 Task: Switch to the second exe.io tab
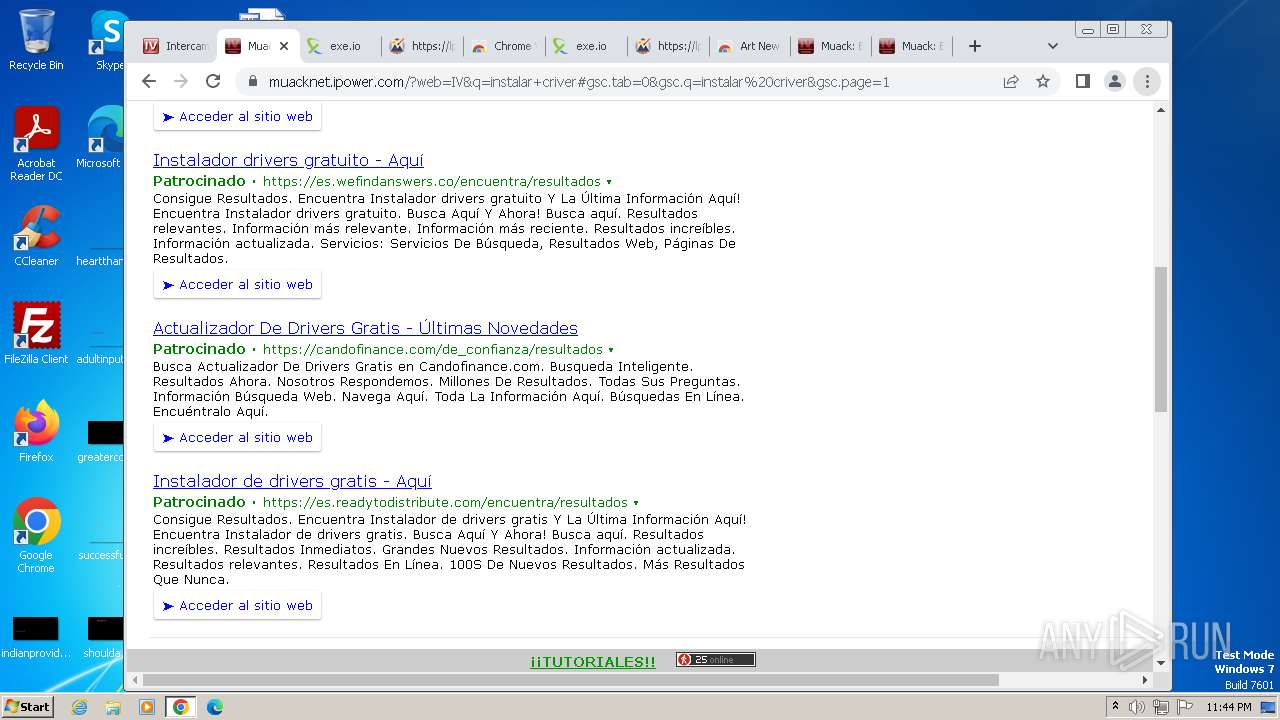(x=587, y=46)
